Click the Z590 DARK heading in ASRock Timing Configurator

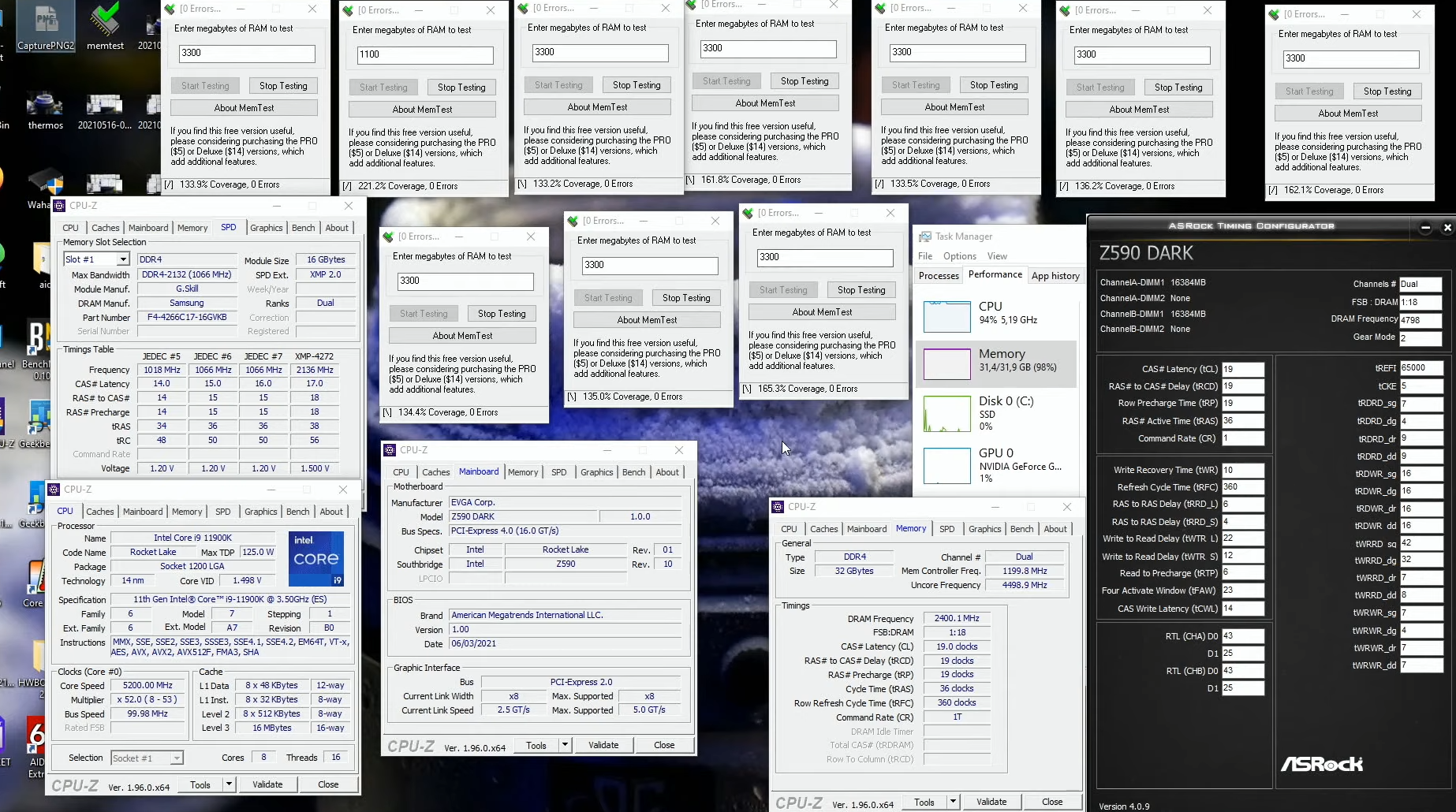coord(1146,253)
